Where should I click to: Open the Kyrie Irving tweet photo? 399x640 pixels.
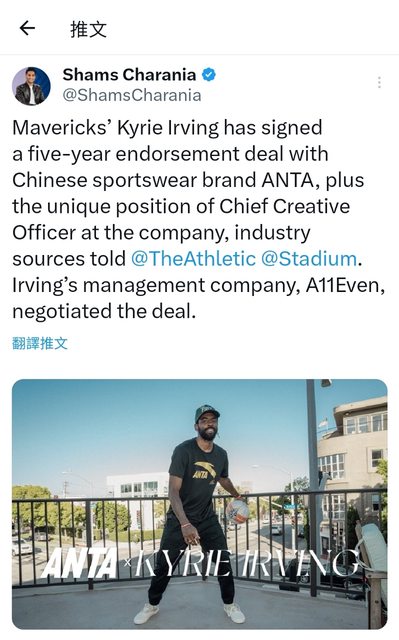tap(200, 504)
